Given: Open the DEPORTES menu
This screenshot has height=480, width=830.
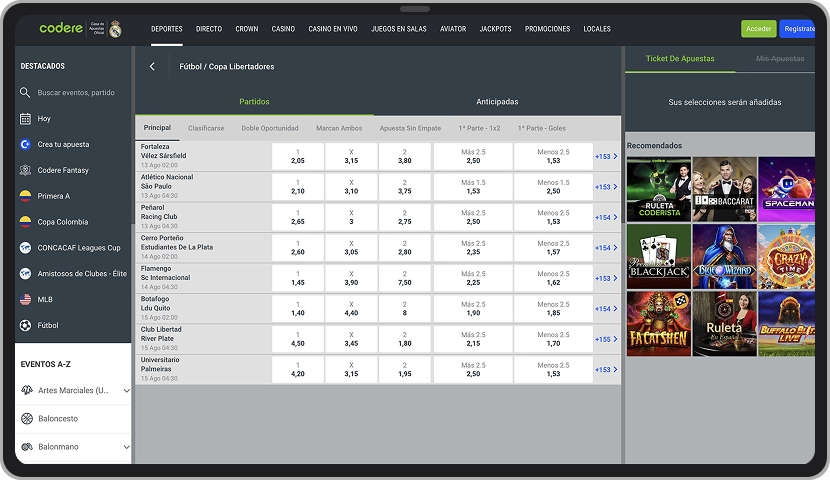Looking at the screenshot, I should (x=167, y=29).
